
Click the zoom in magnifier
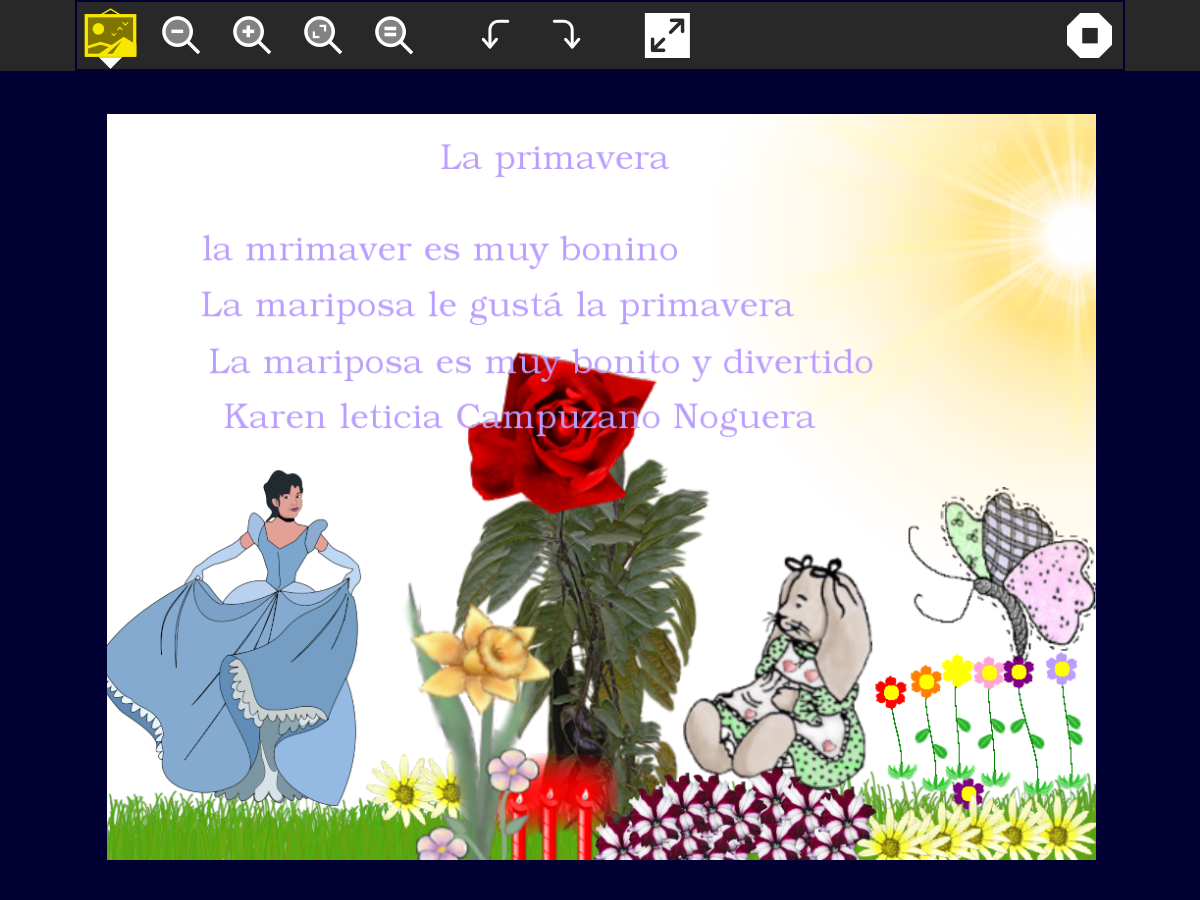(x=252, y=35)
